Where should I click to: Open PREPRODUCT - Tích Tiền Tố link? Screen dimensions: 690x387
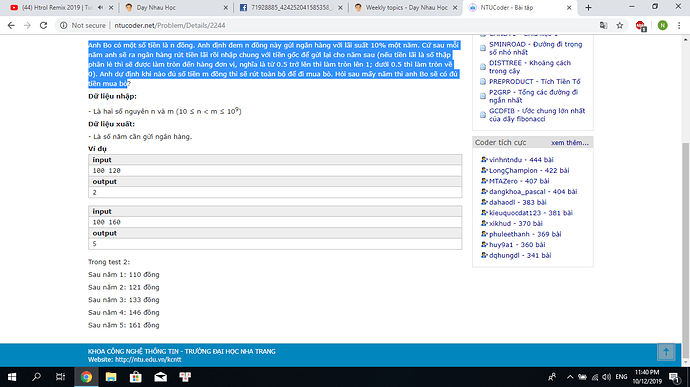pyautogui.click(x=535, y=81)
